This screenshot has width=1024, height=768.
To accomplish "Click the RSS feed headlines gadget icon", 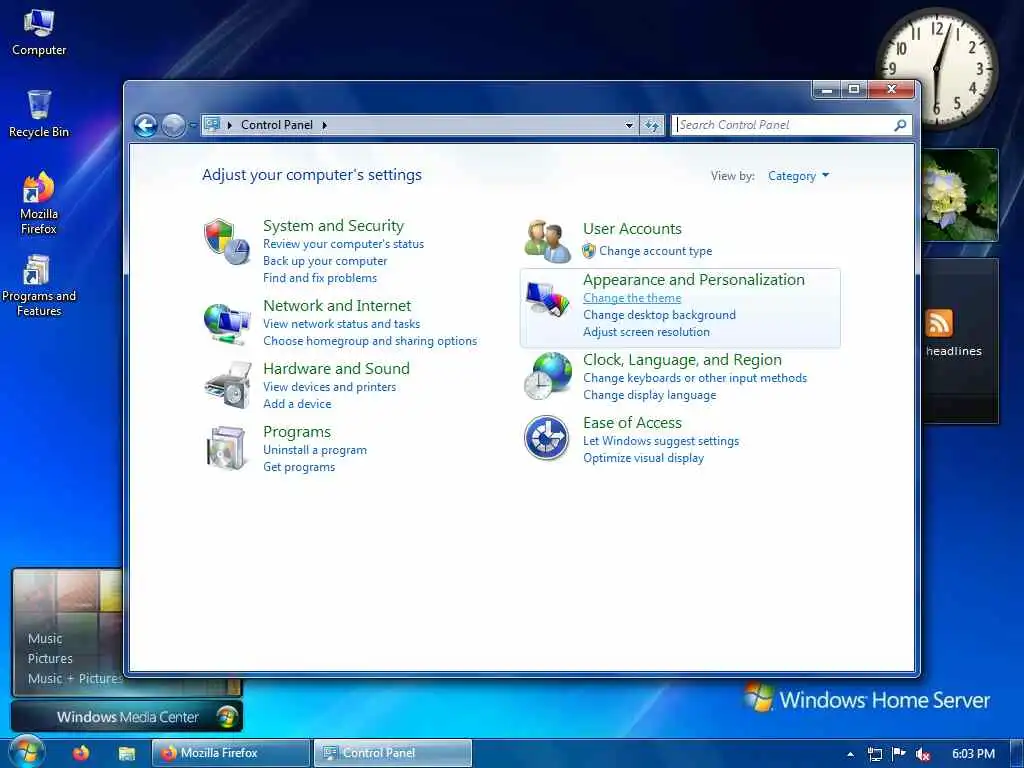I will click(938, 323).
